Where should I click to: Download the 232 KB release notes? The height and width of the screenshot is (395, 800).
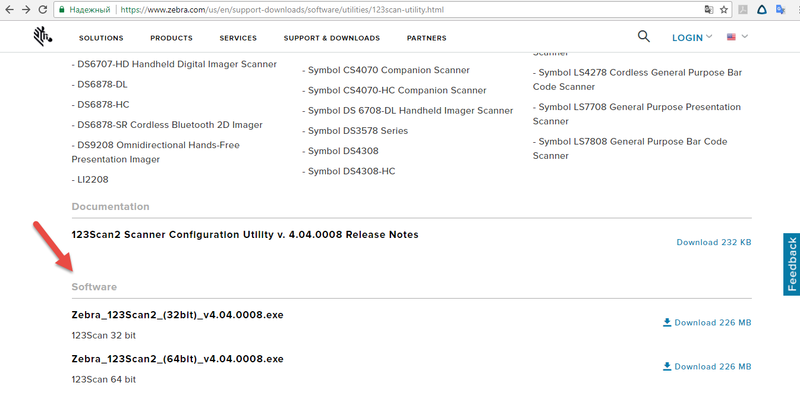[x=714, y=242]
